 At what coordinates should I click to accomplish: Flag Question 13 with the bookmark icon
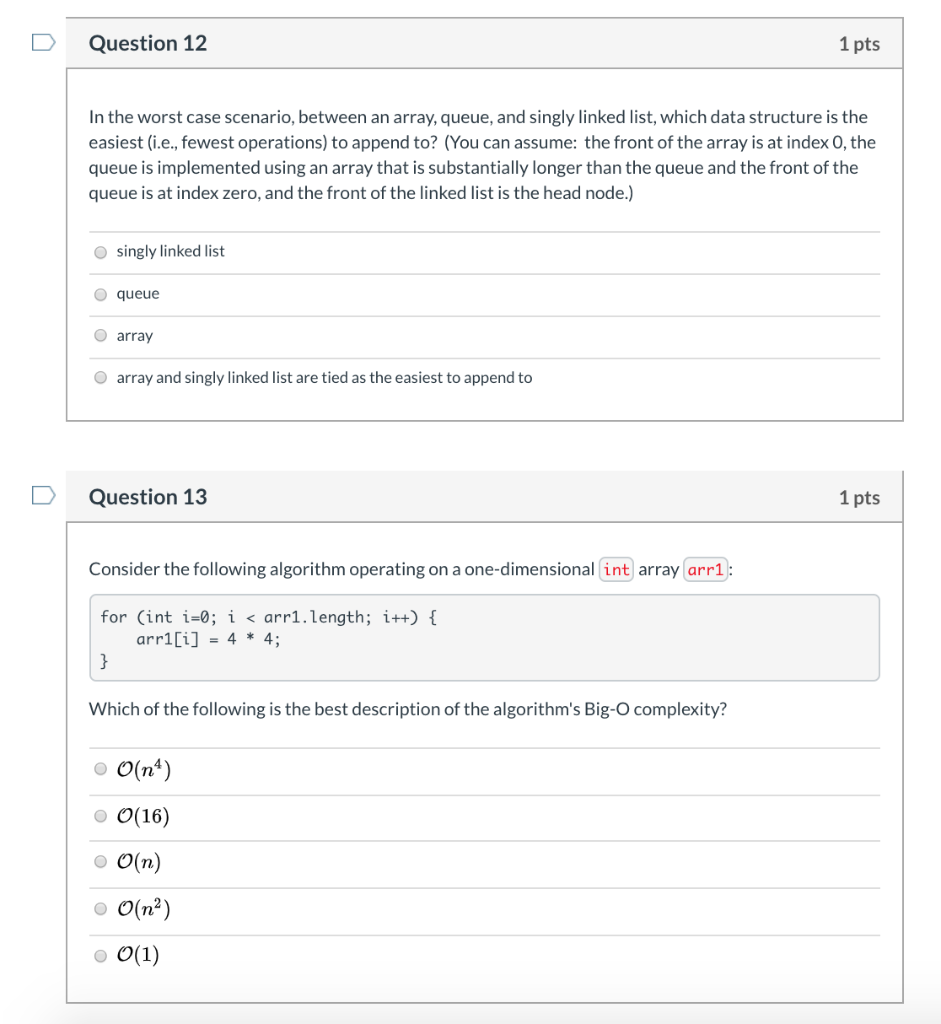tap(43, 496)
